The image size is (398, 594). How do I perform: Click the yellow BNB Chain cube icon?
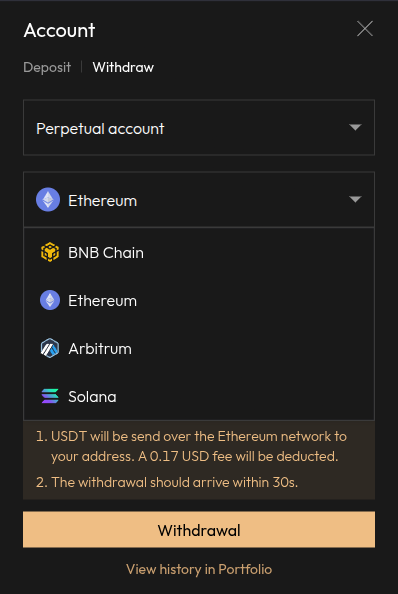click(x=50, y=252)
